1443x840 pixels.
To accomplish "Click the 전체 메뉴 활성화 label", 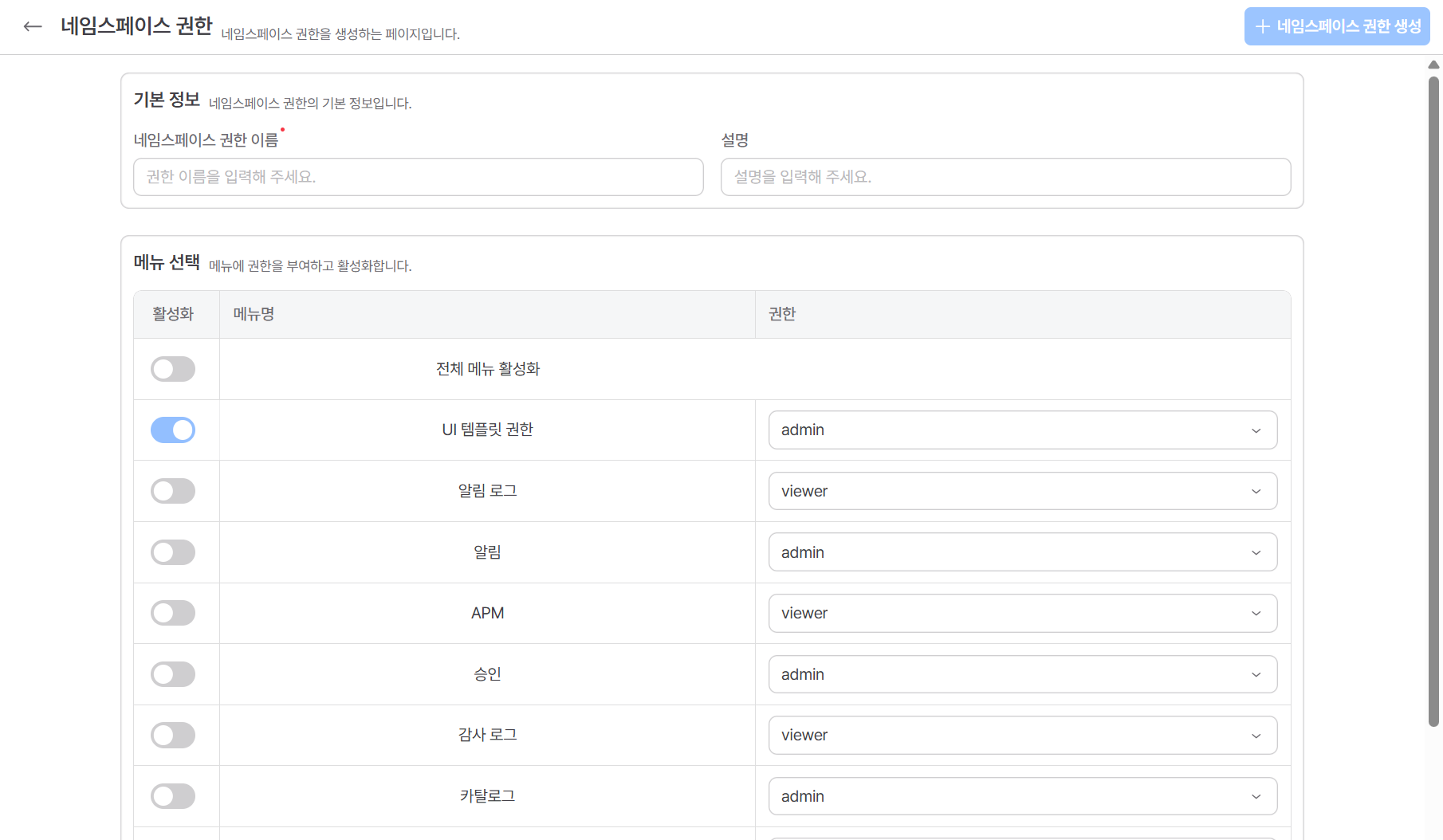I will click(x=488, y=369).
